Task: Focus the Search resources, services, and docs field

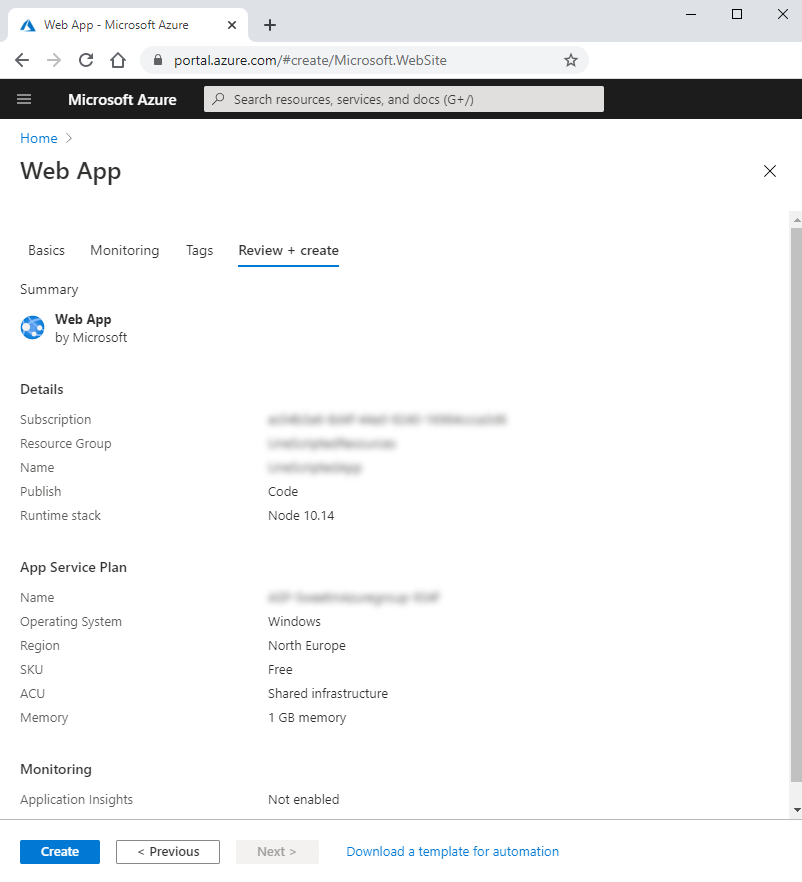Action: point(404,99)
